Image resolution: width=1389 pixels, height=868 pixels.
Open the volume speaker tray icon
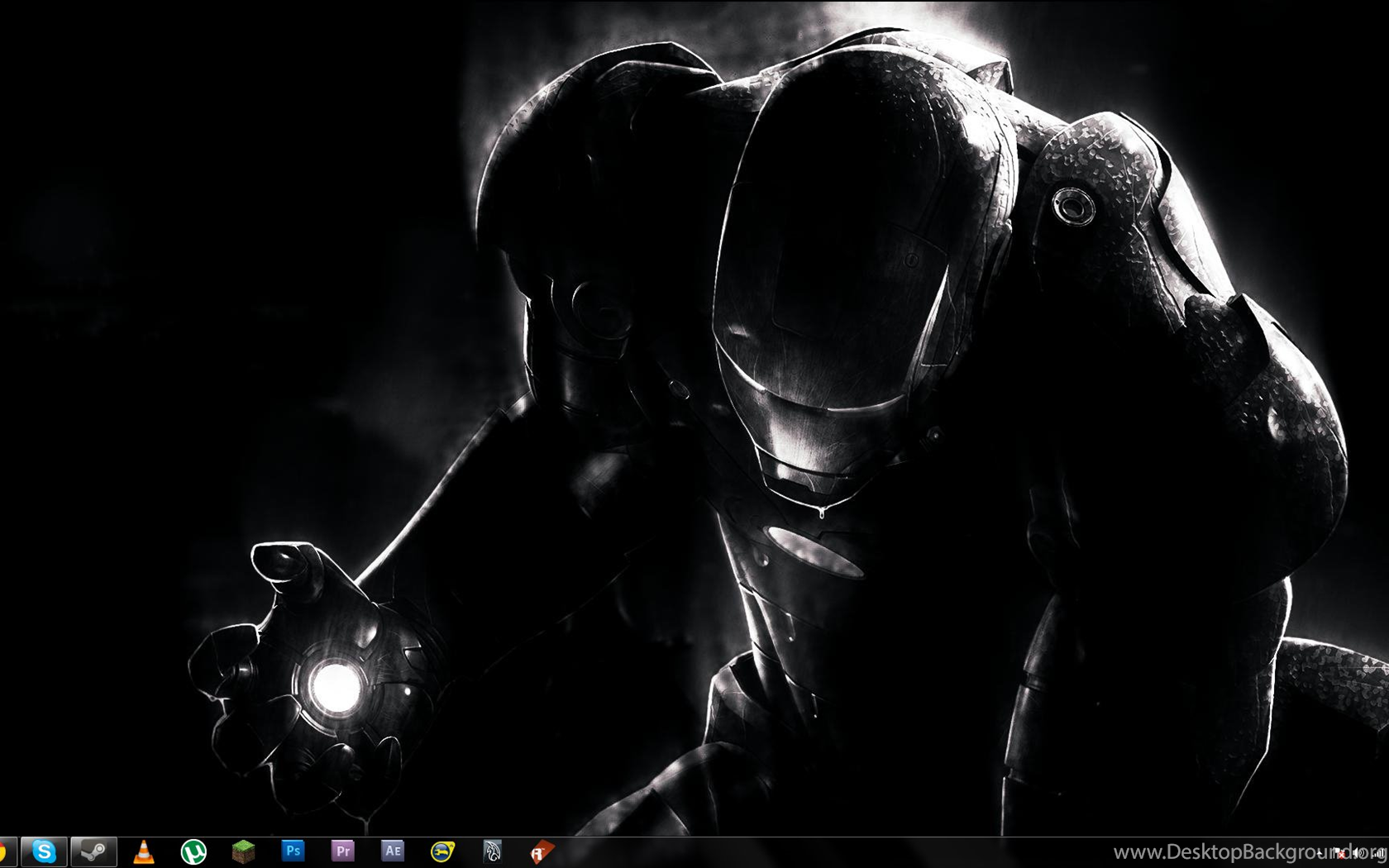(1360, 853)
